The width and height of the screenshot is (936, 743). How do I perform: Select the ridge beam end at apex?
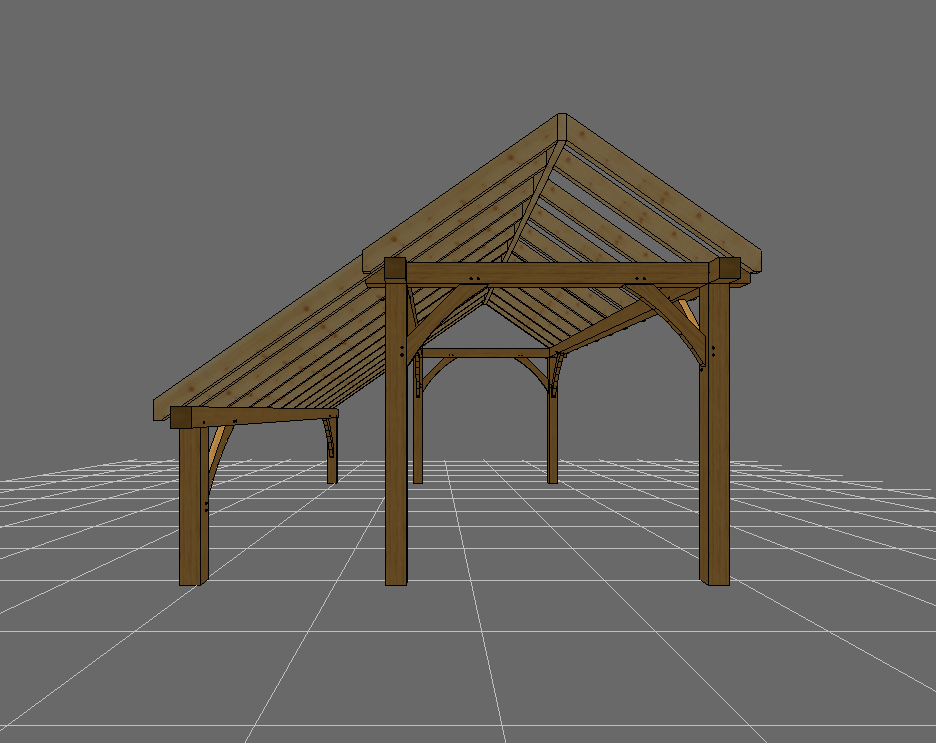[561, 128]
